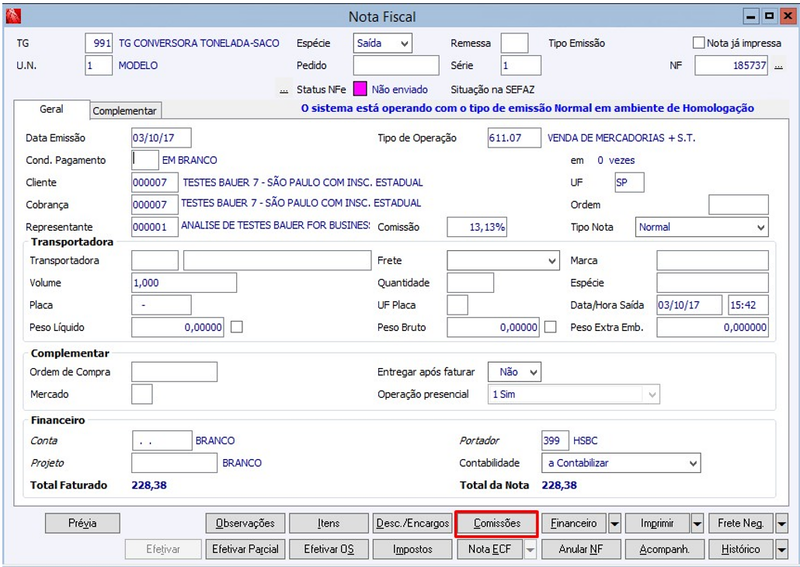Viewport: 800px width, 567px height.
Task: Expand the Espécie dropdown showing Saída
Action: point(382,43)
